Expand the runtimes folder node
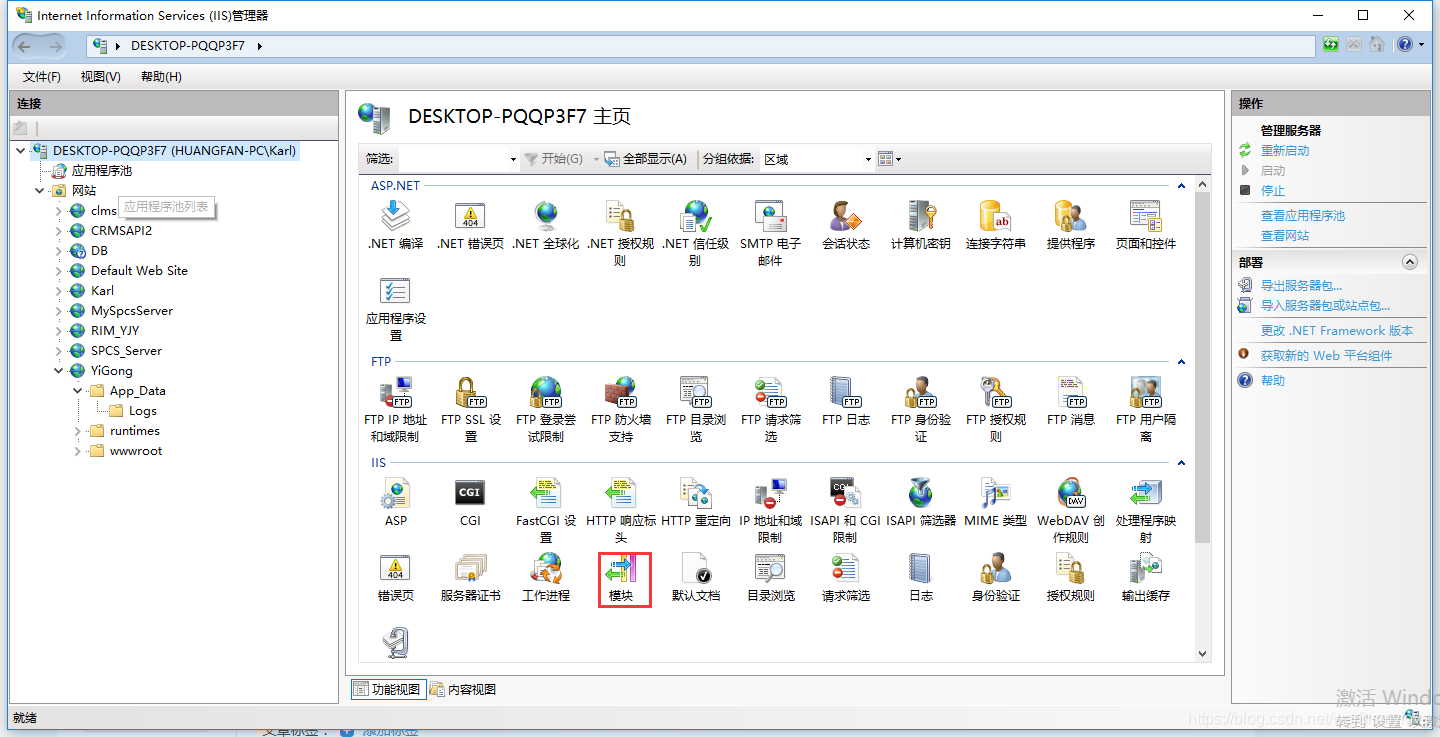 point(78,431)
